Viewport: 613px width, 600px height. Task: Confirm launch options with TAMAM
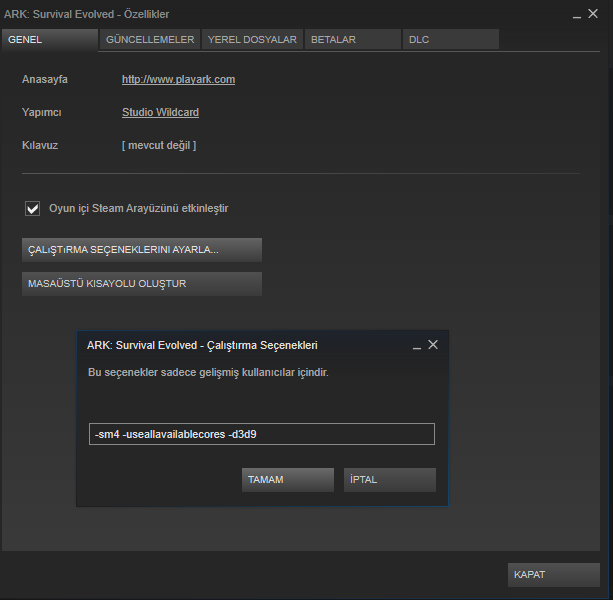(x=288, y=480)
